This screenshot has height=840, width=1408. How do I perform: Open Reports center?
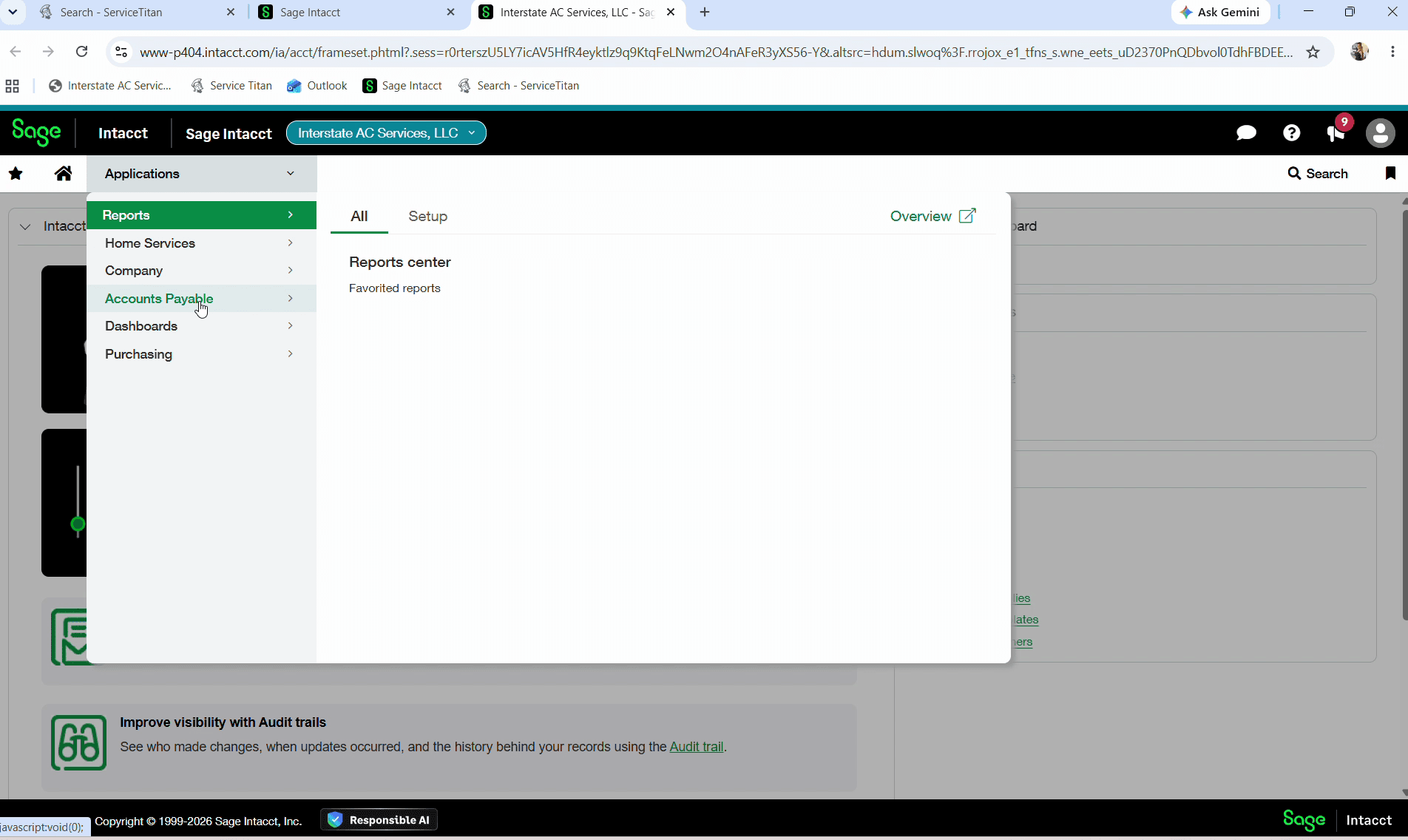[x=400, y=262]
